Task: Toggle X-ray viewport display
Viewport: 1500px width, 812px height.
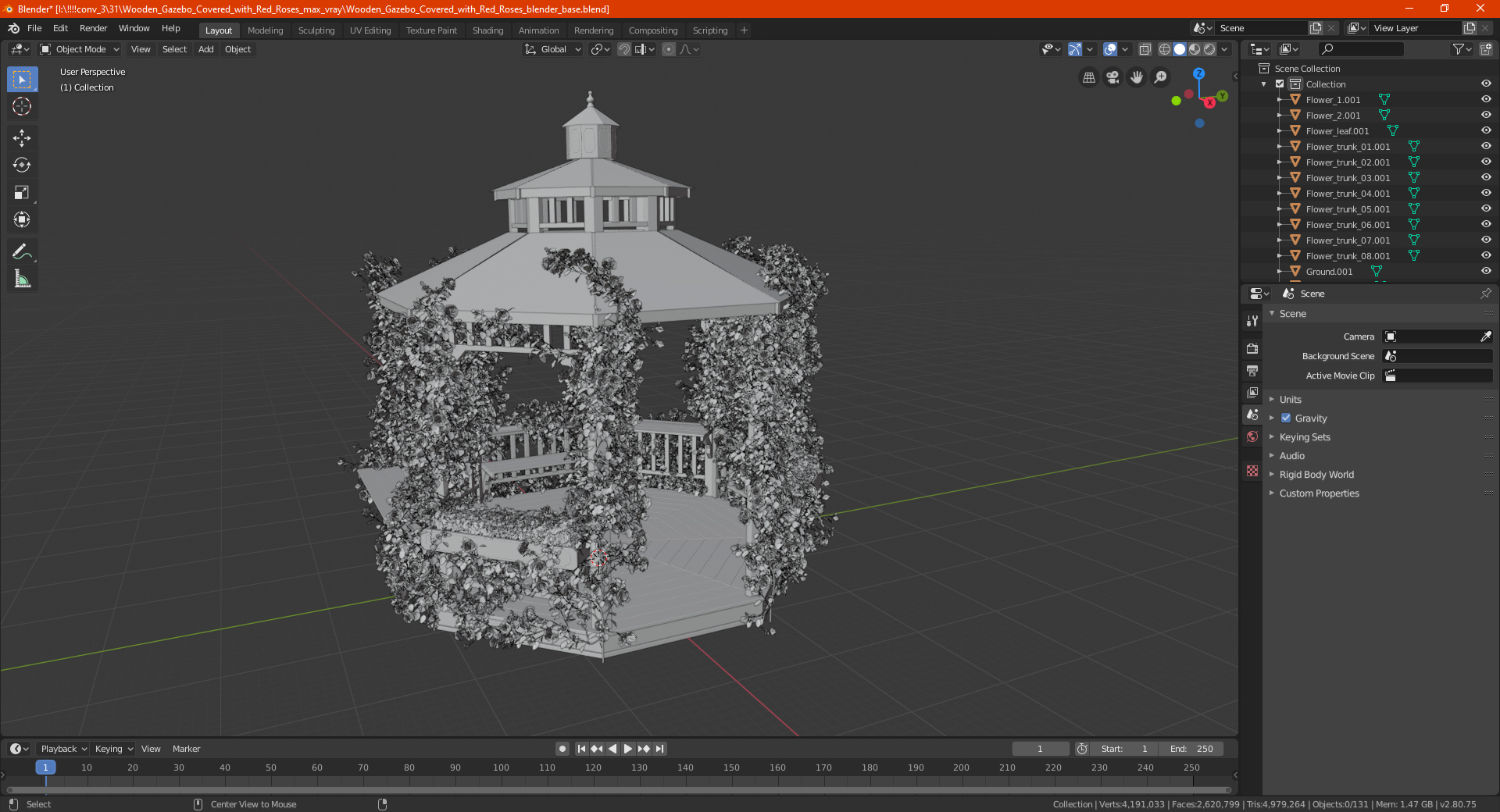Action: (x=1145, y=49)
